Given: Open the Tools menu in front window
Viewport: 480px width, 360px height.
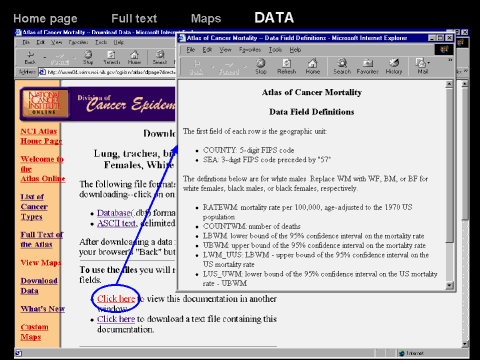Looking at the screenshot, I should pos(275,50).
